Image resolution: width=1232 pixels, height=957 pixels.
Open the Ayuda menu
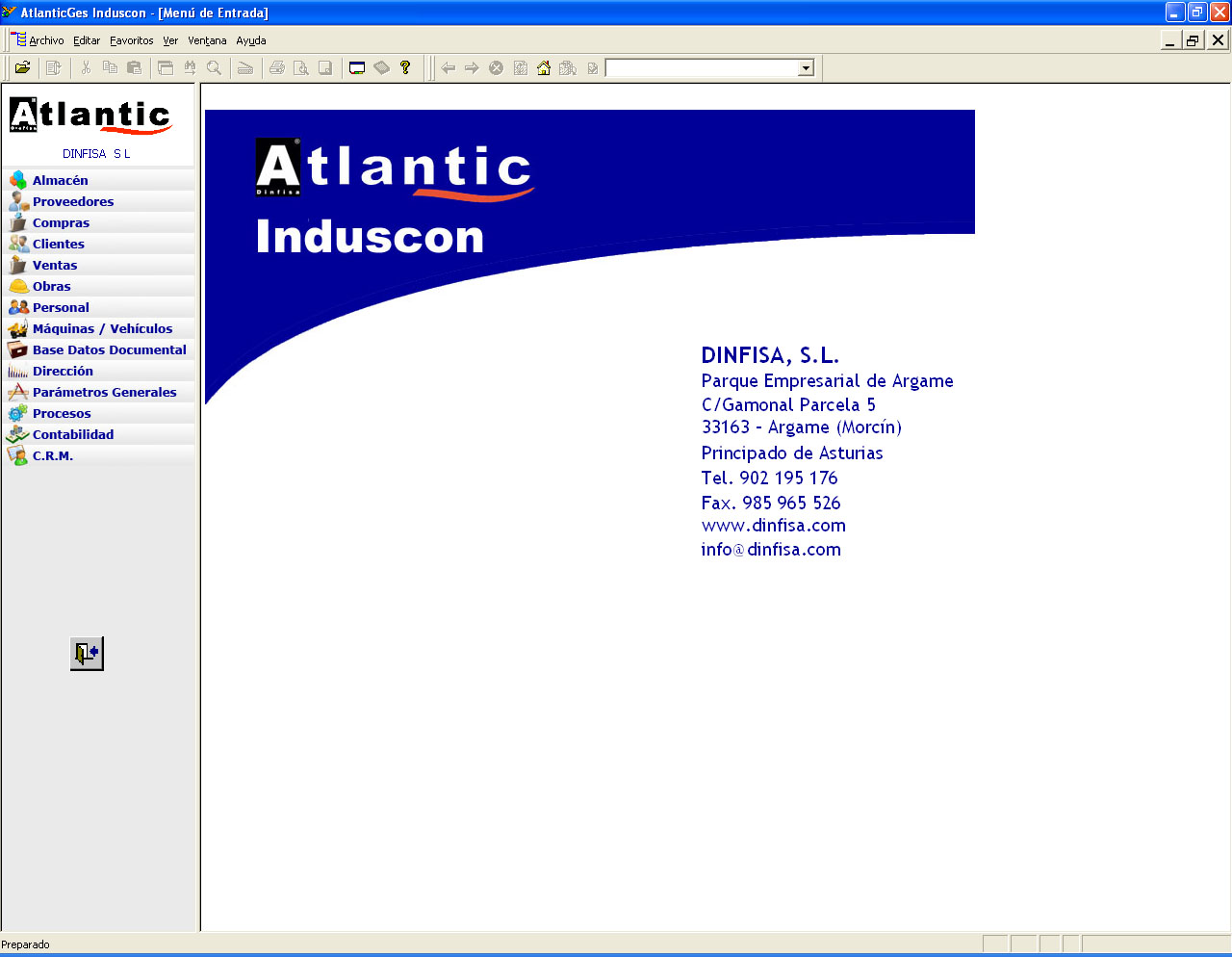[251, 40]
